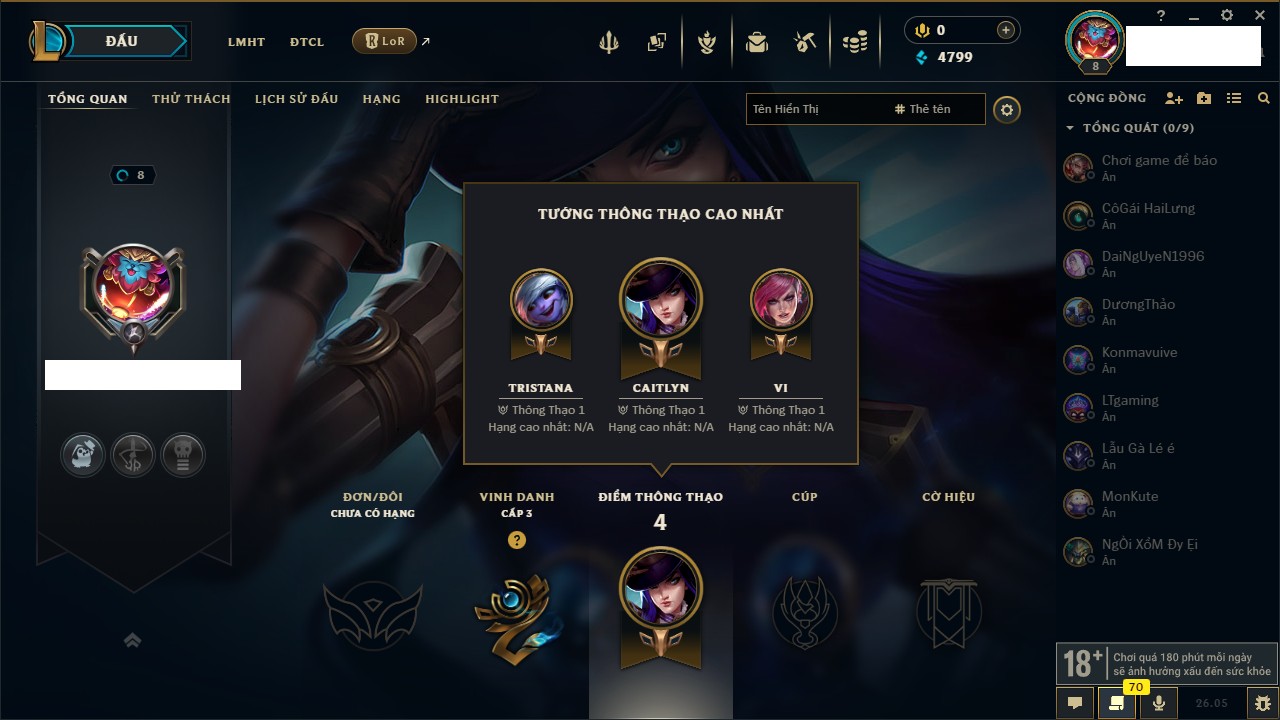Click the new folder icon in social panel
Screen dimensions: 1280x720
(1204, 98)
